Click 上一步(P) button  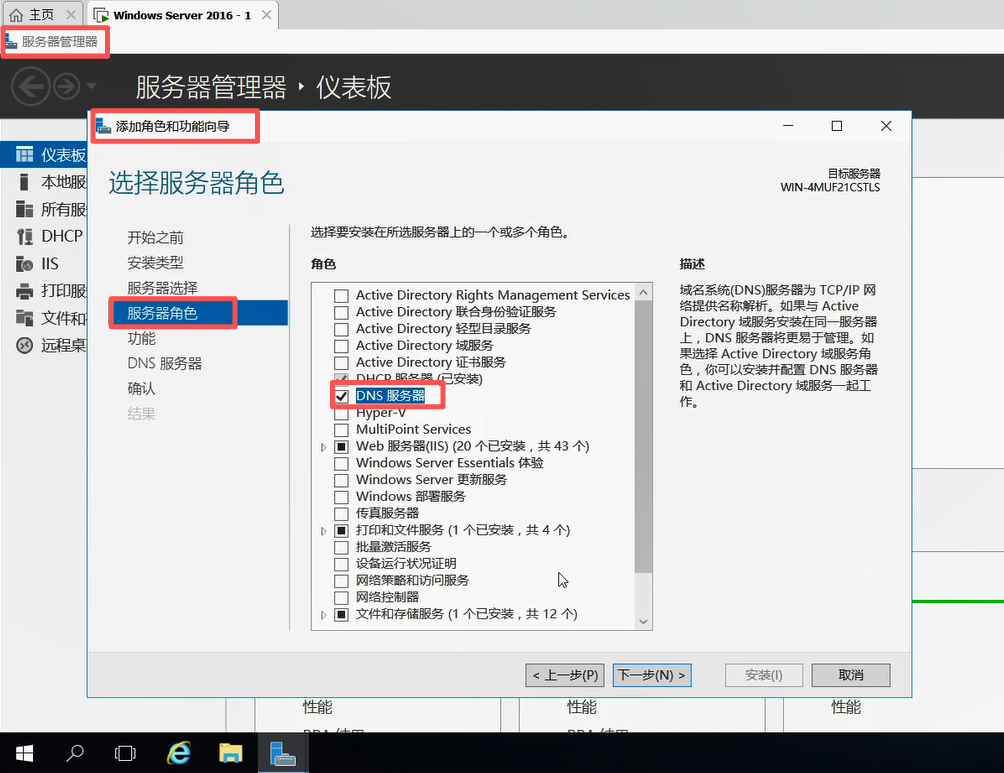click(565, 675)
